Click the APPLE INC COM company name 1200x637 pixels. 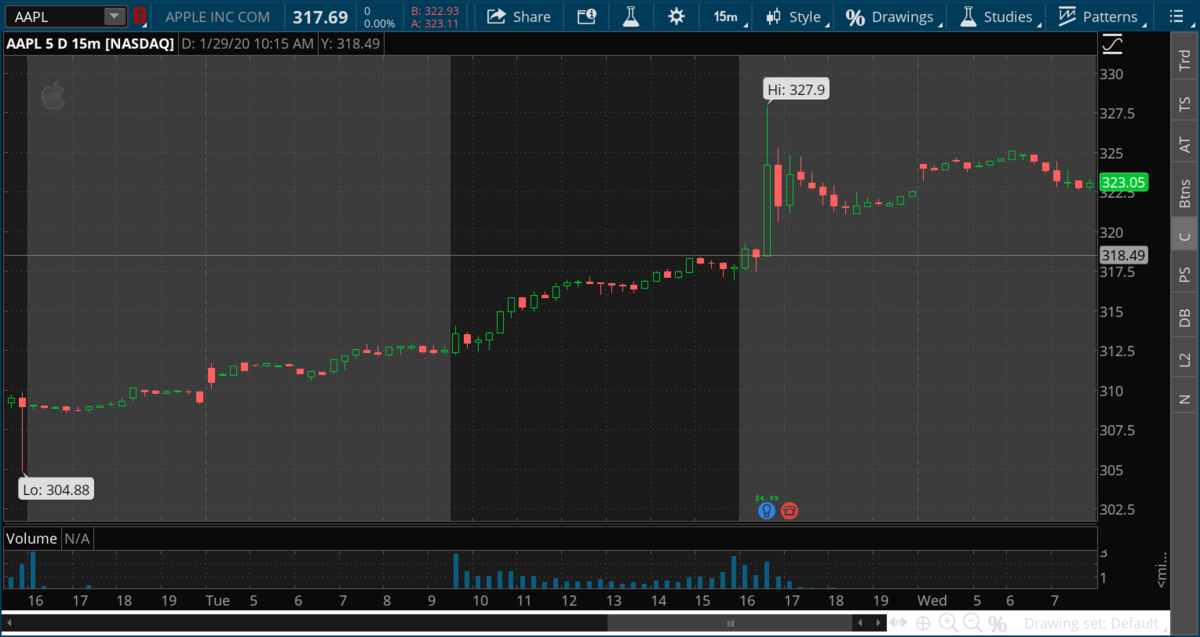[217, 17]
